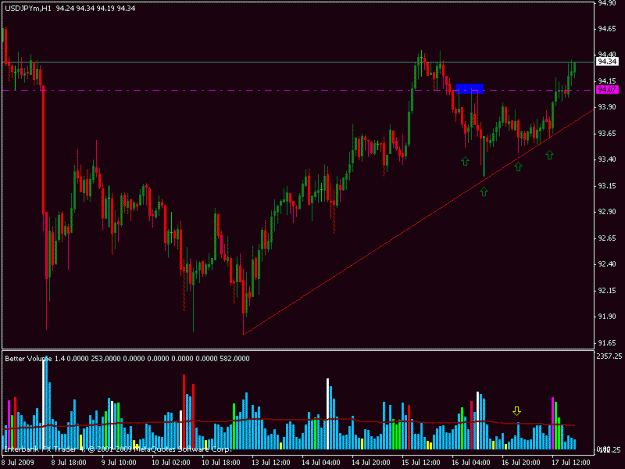Image resolution: width=625 pixels, height=469 pixels.
Task: Click the white 94.34 current price tag
Action: [x=607, y=61]
